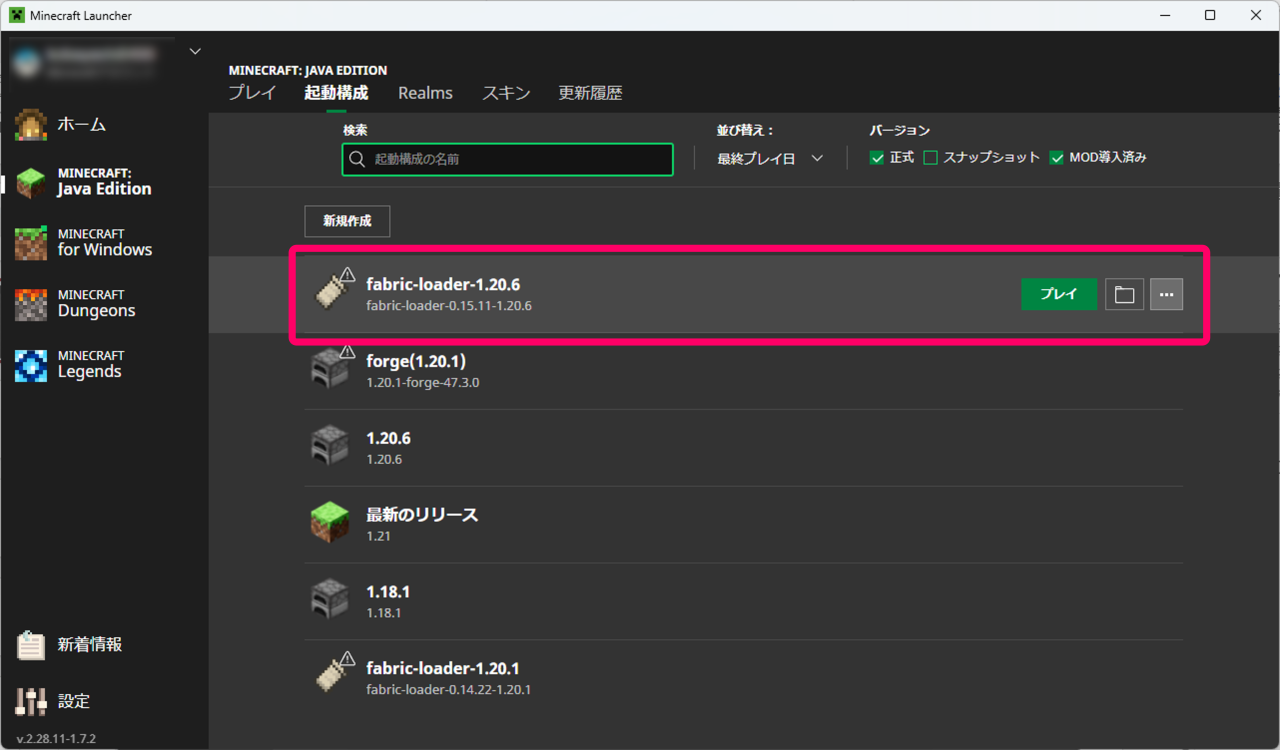Click the 新規作成 button
The width and height of the screenshot is (1280, 750).
point(347,221)
